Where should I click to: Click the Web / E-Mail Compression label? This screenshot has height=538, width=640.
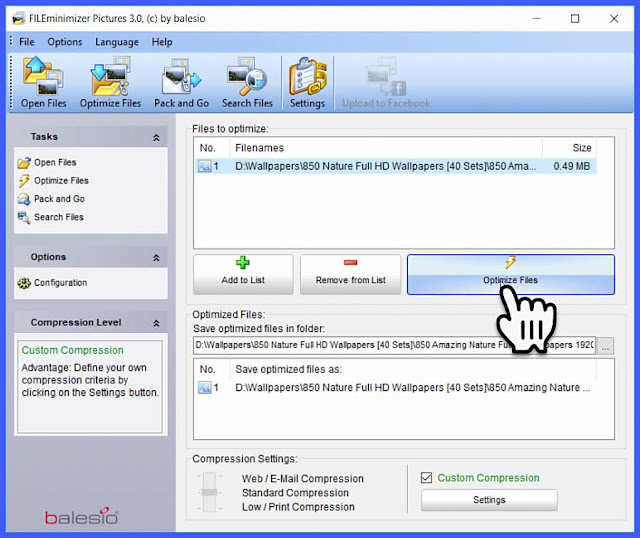[x=302, y=478]
